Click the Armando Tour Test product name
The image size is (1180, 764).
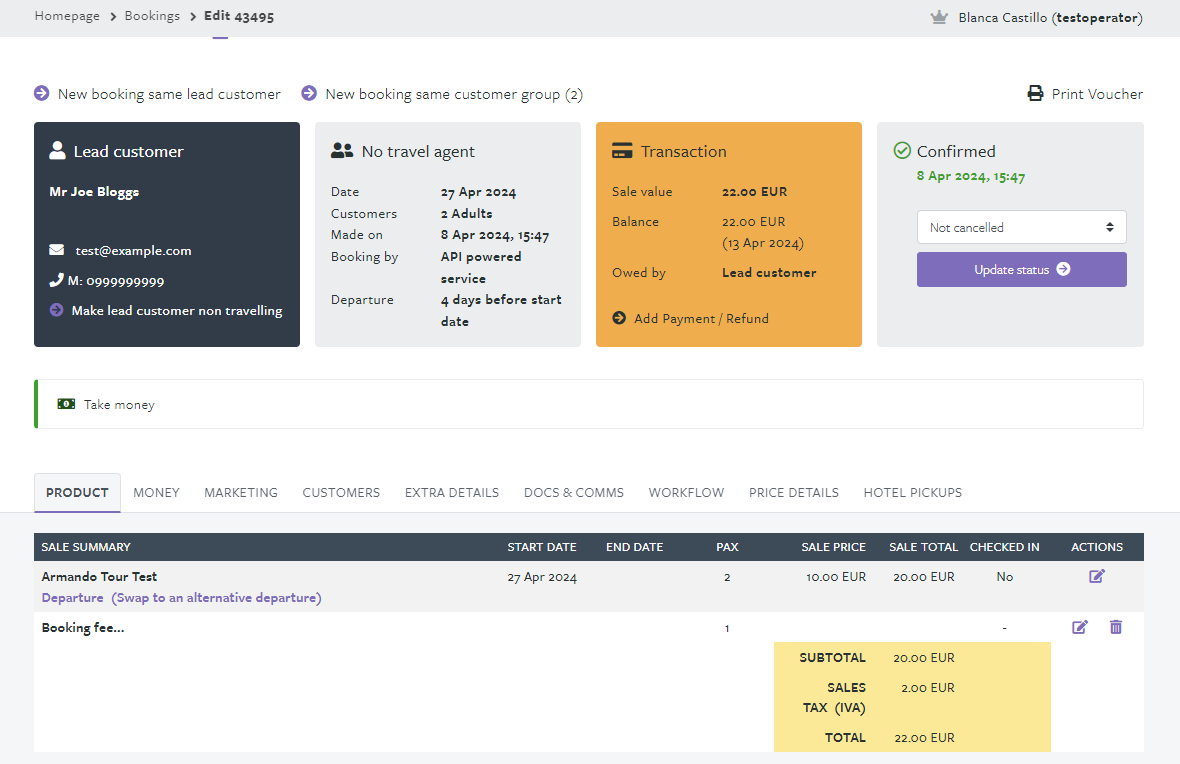99,577
